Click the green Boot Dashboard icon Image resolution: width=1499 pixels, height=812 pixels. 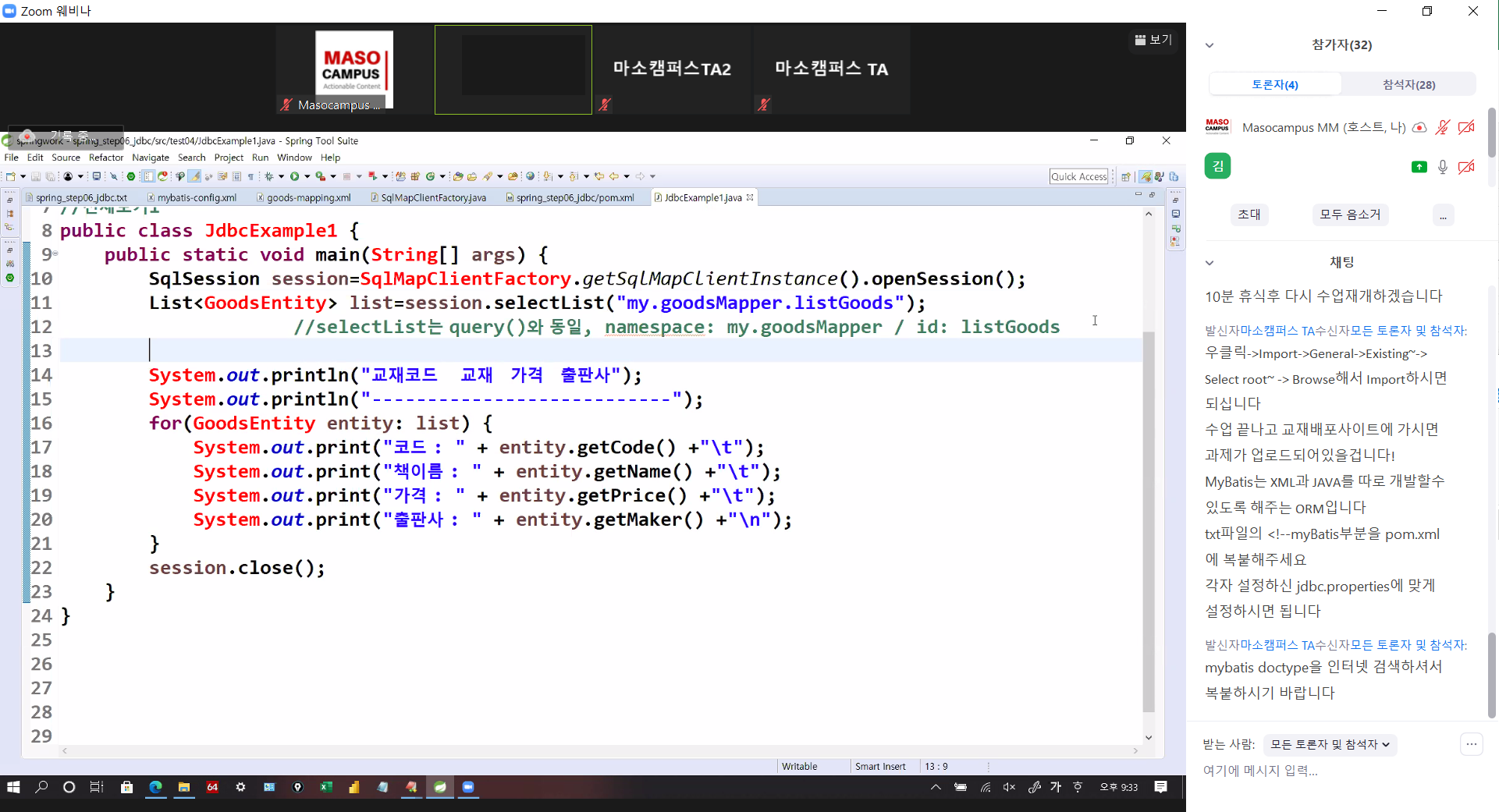pos(131,176)
